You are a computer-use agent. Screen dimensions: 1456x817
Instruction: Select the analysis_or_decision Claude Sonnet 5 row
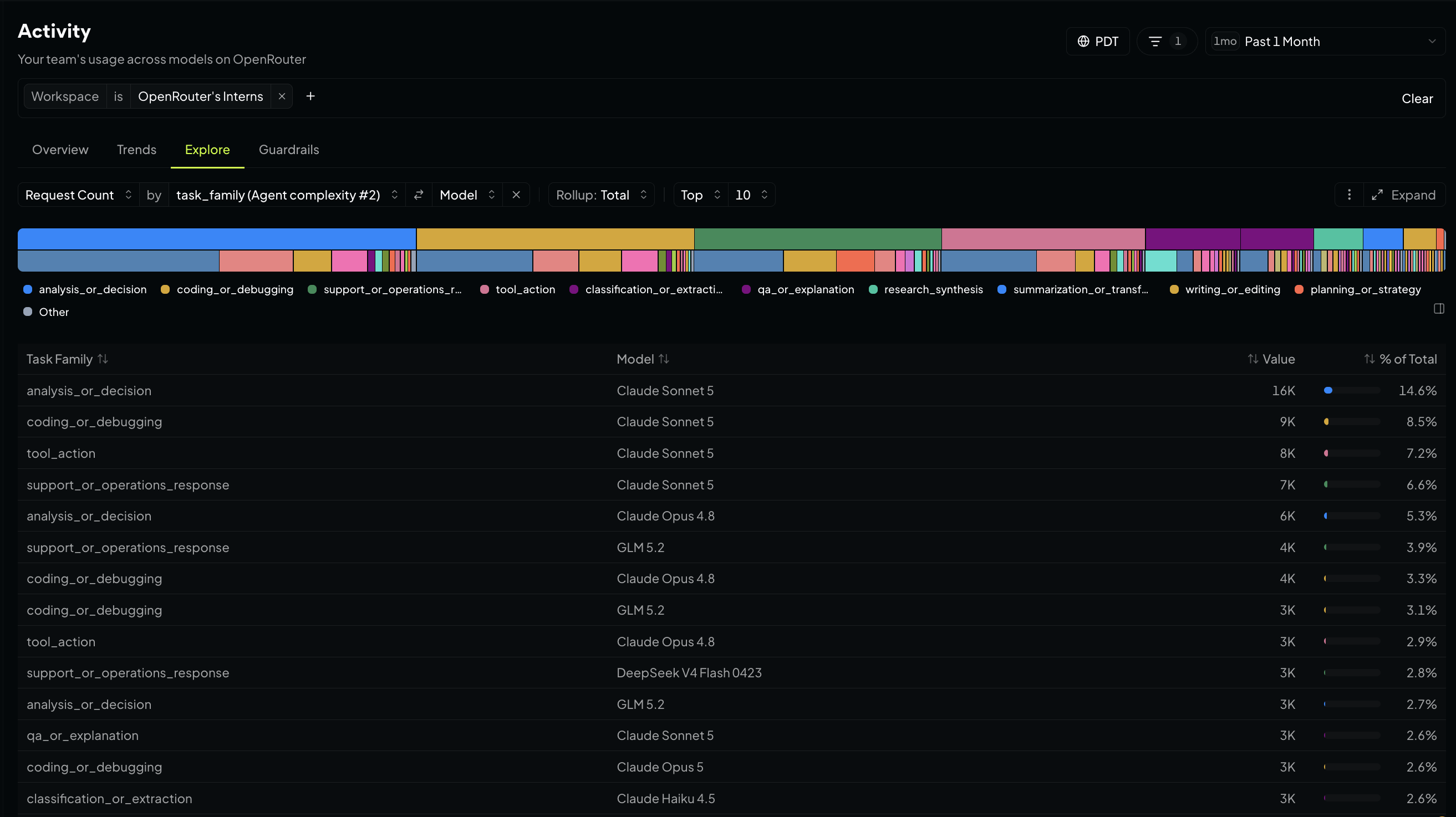point(731,390)
